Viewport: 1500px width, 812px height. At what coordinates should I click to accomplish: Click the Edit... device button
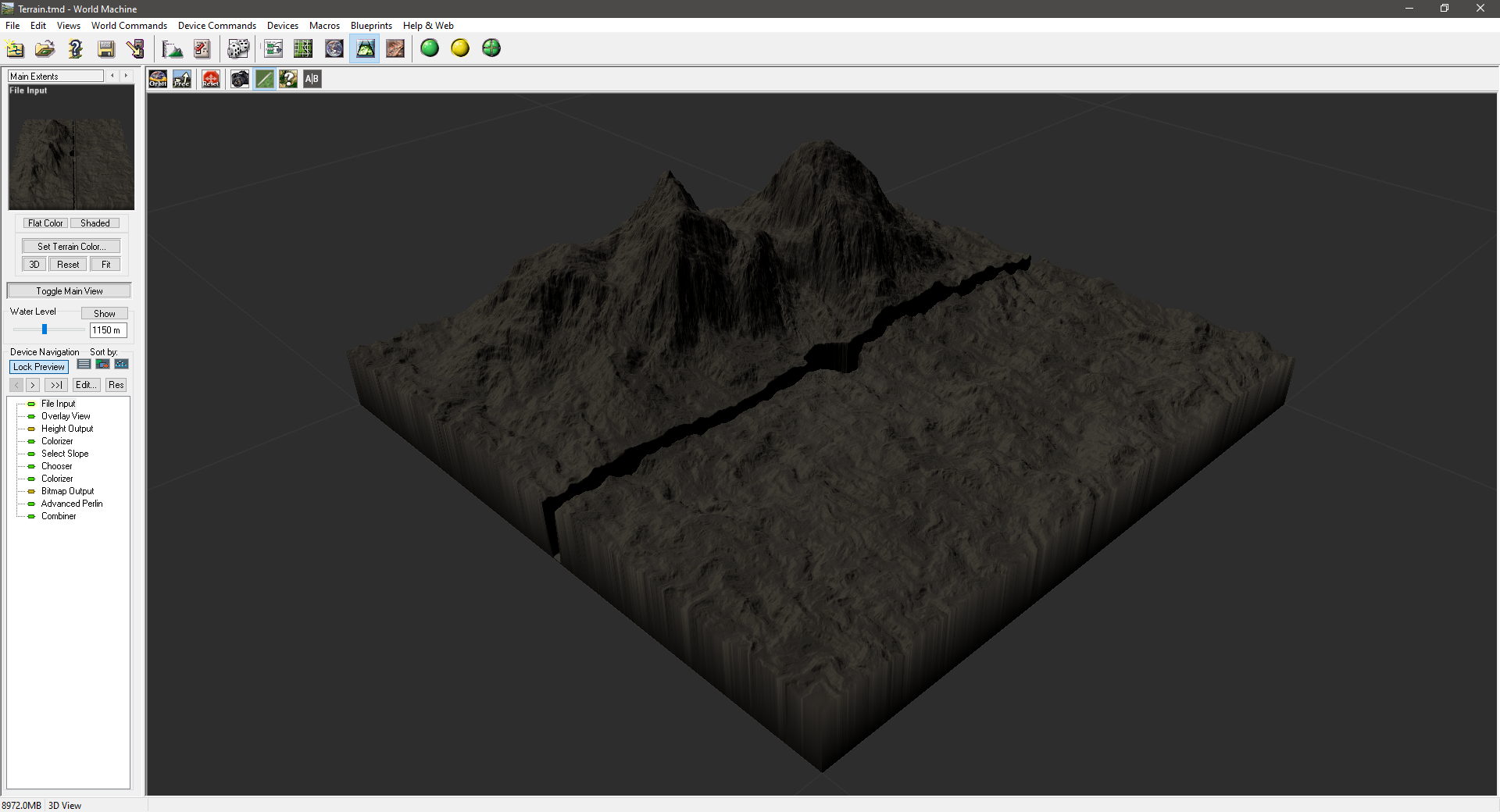86,385
